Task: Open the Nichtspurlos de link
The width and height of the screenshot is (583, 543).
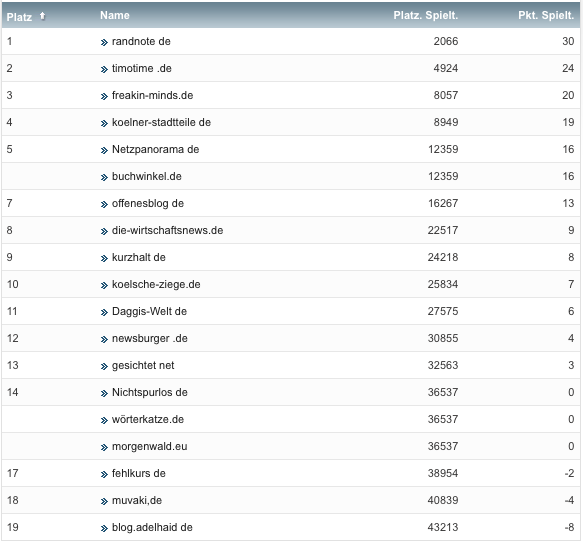Action: [150, 392]
